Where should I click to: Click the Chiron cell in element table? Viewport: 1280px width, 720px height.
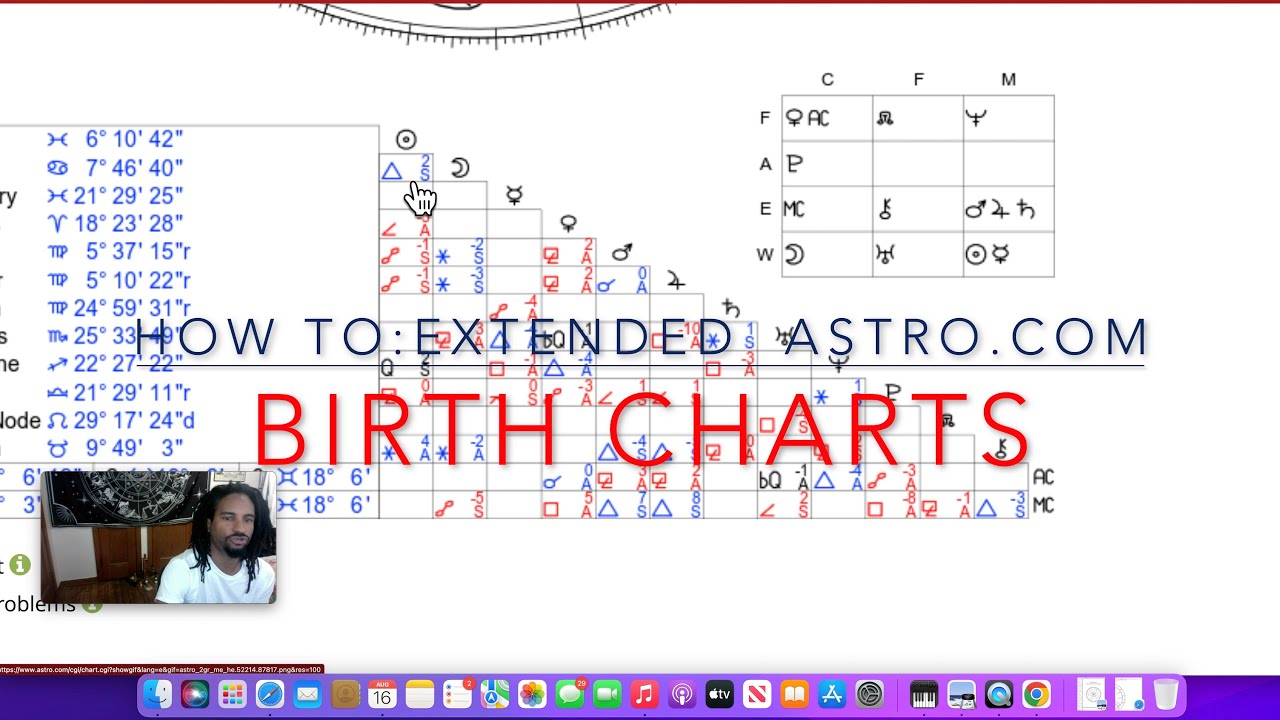pos(918,210)
